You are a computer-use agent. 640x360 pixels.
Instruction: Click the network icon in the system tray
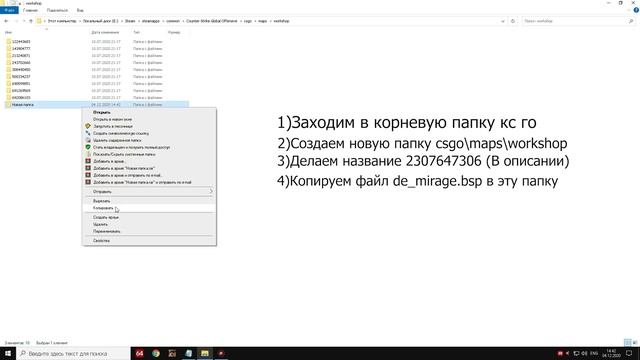576,353
